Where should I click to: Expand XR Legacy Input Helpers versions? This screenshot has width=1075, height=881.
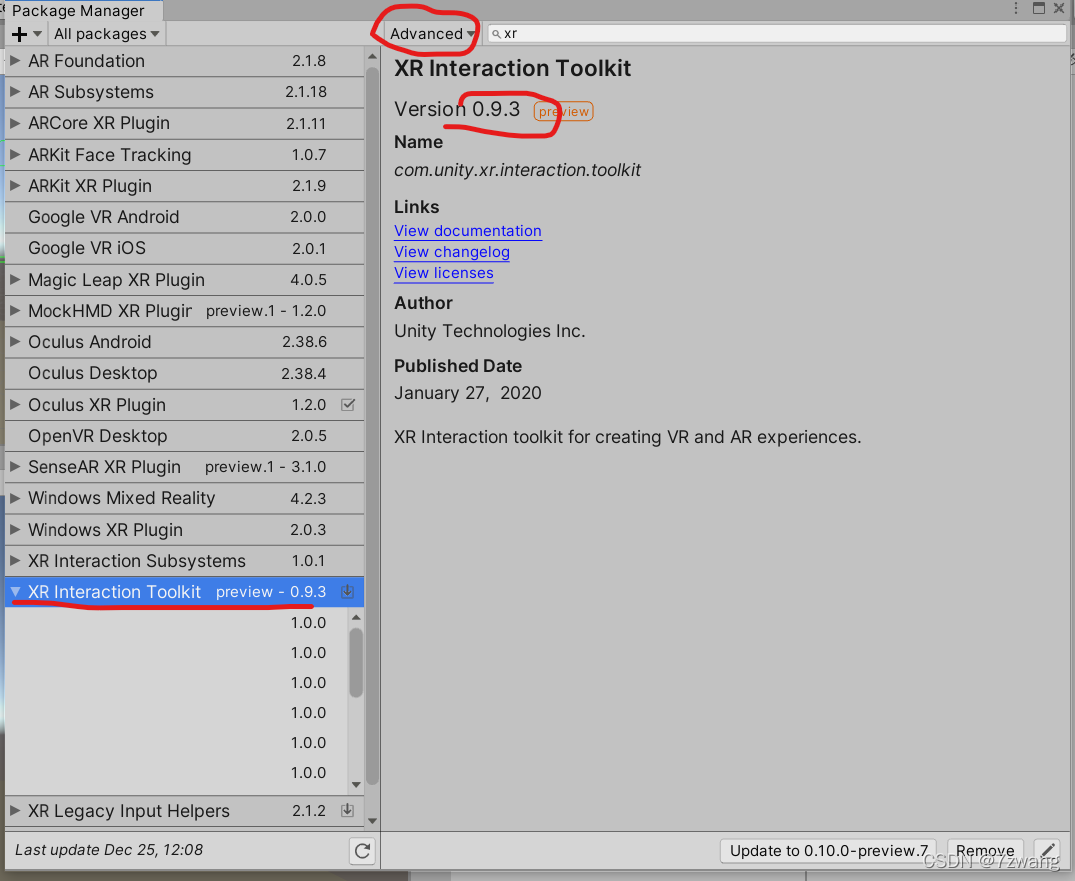coord(14,810)
